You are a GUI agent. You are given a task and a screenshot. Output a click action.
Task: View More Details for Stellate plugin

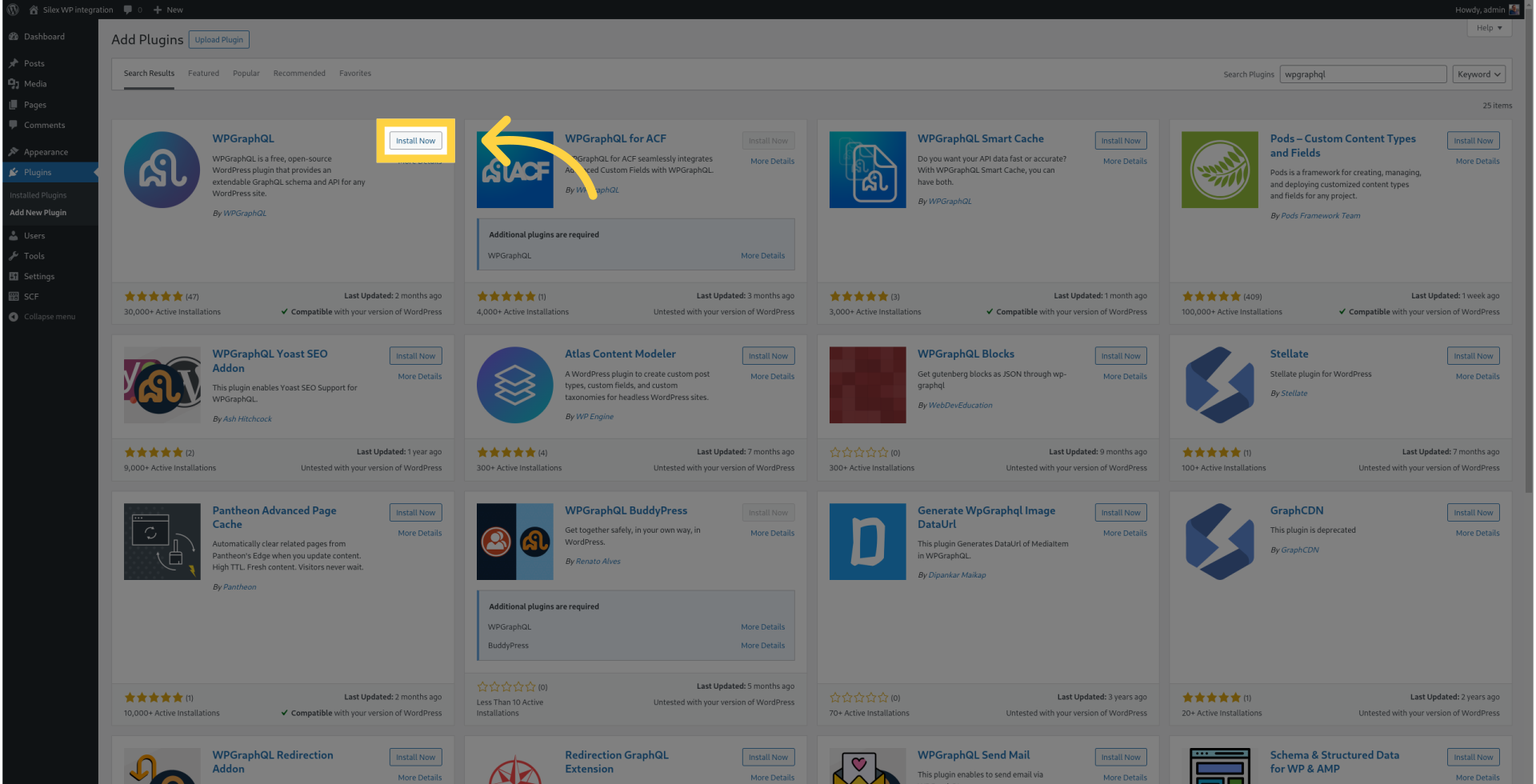coord(1478,377)
